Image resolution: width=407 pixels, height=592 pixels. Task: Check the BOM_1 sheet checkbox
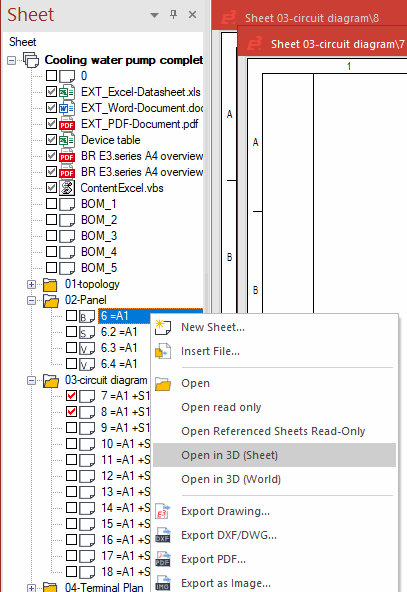point(52,204)
